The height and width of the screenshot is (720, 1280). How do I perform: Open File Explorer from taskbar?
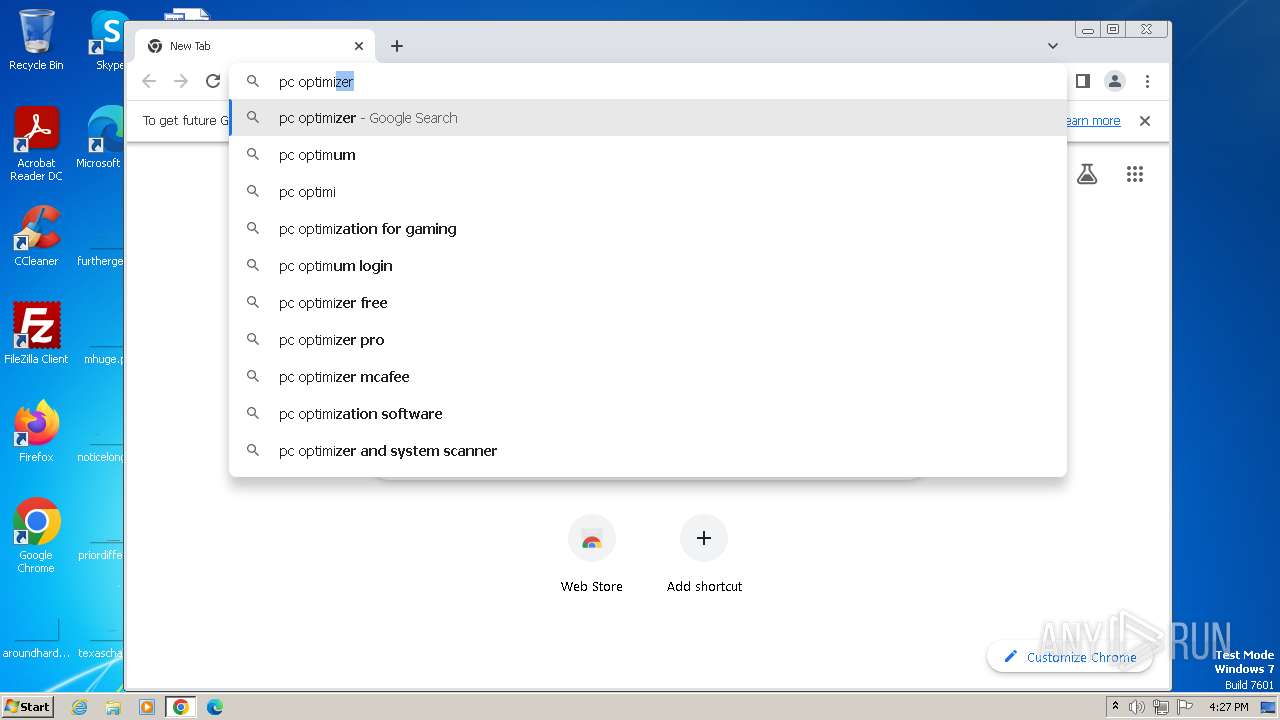[x=113, y=707]
